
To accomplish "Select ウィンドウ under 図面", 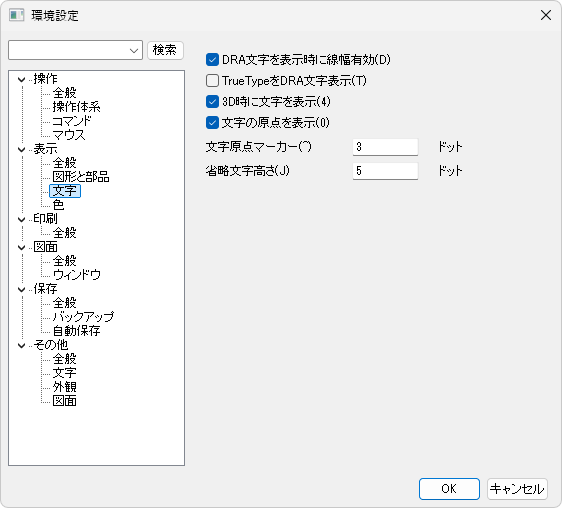I will (77, 275).
